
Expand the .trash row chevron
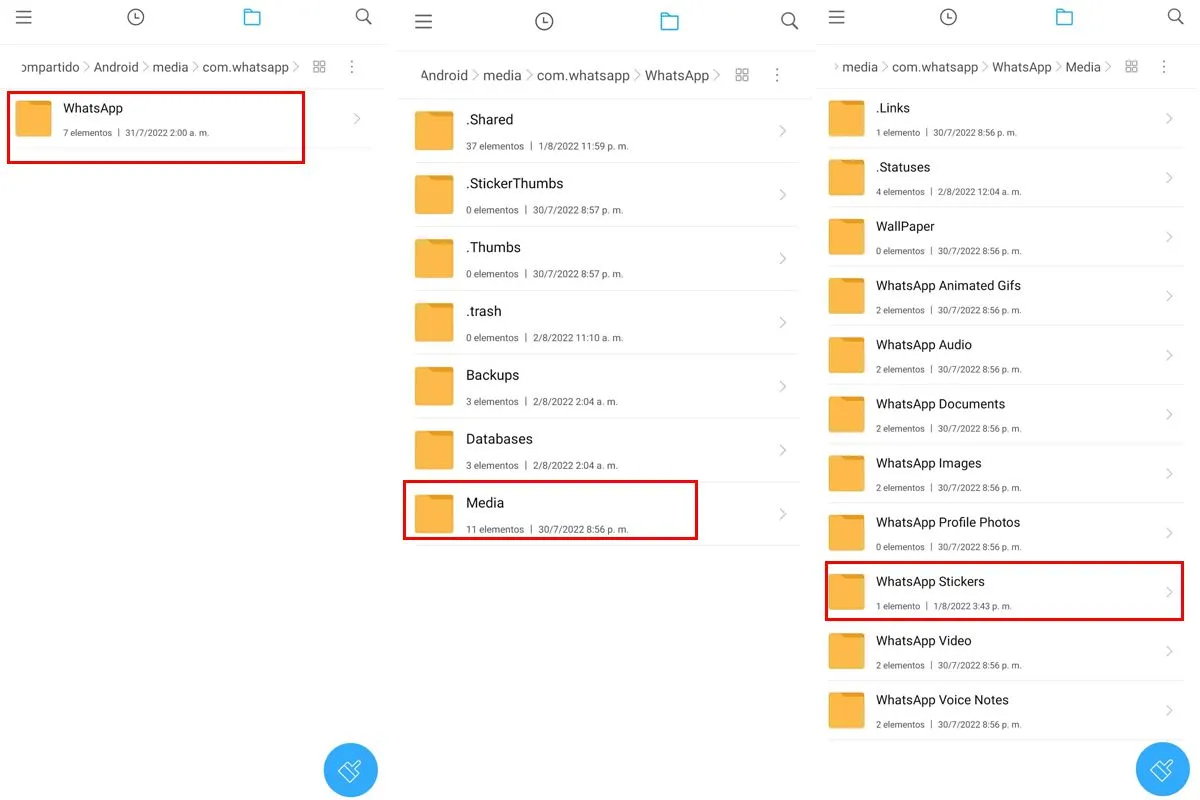pos(783,323)
